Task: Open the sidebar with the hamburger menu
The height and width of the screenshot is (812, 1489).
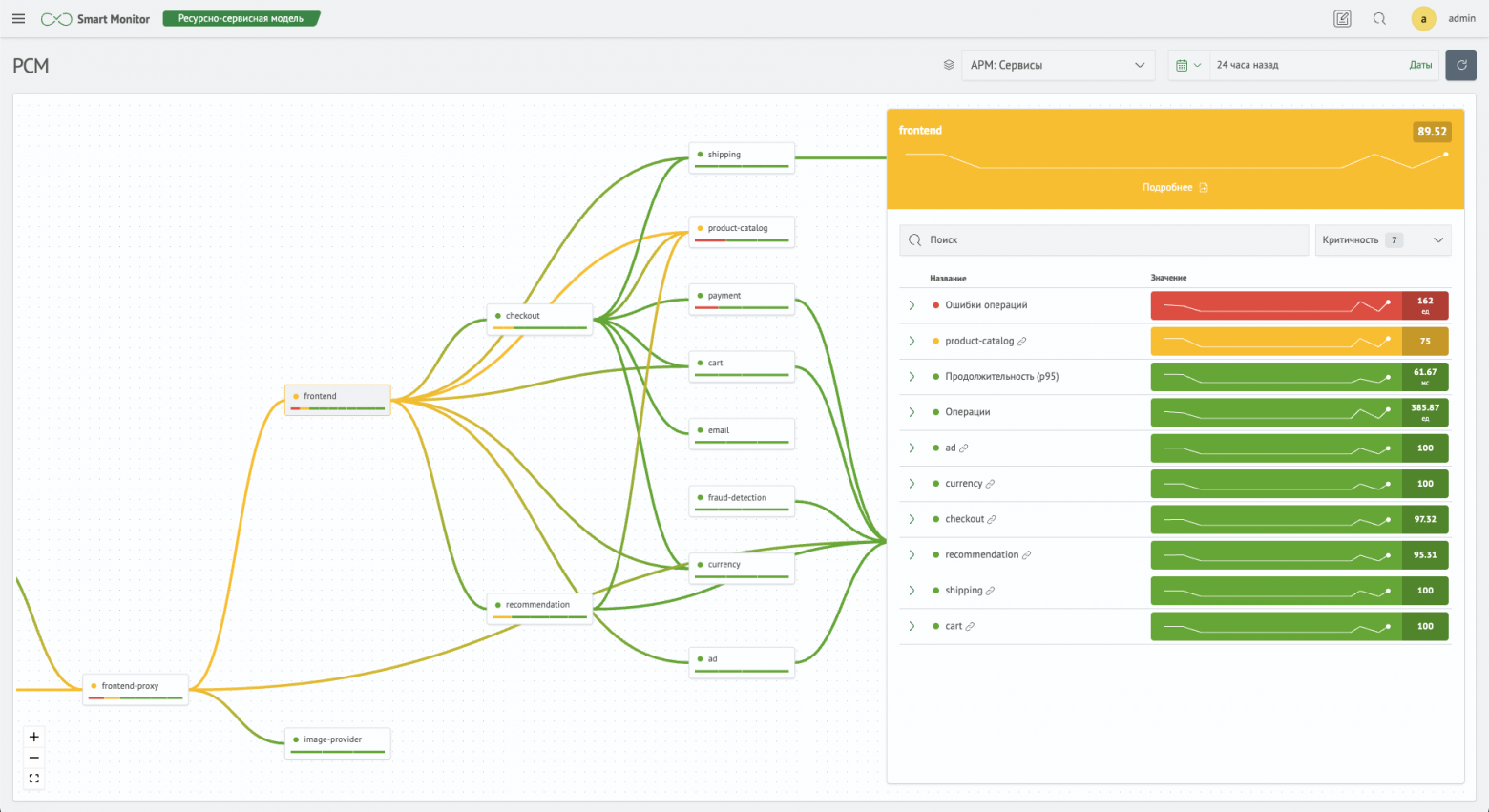Action: 18,18
